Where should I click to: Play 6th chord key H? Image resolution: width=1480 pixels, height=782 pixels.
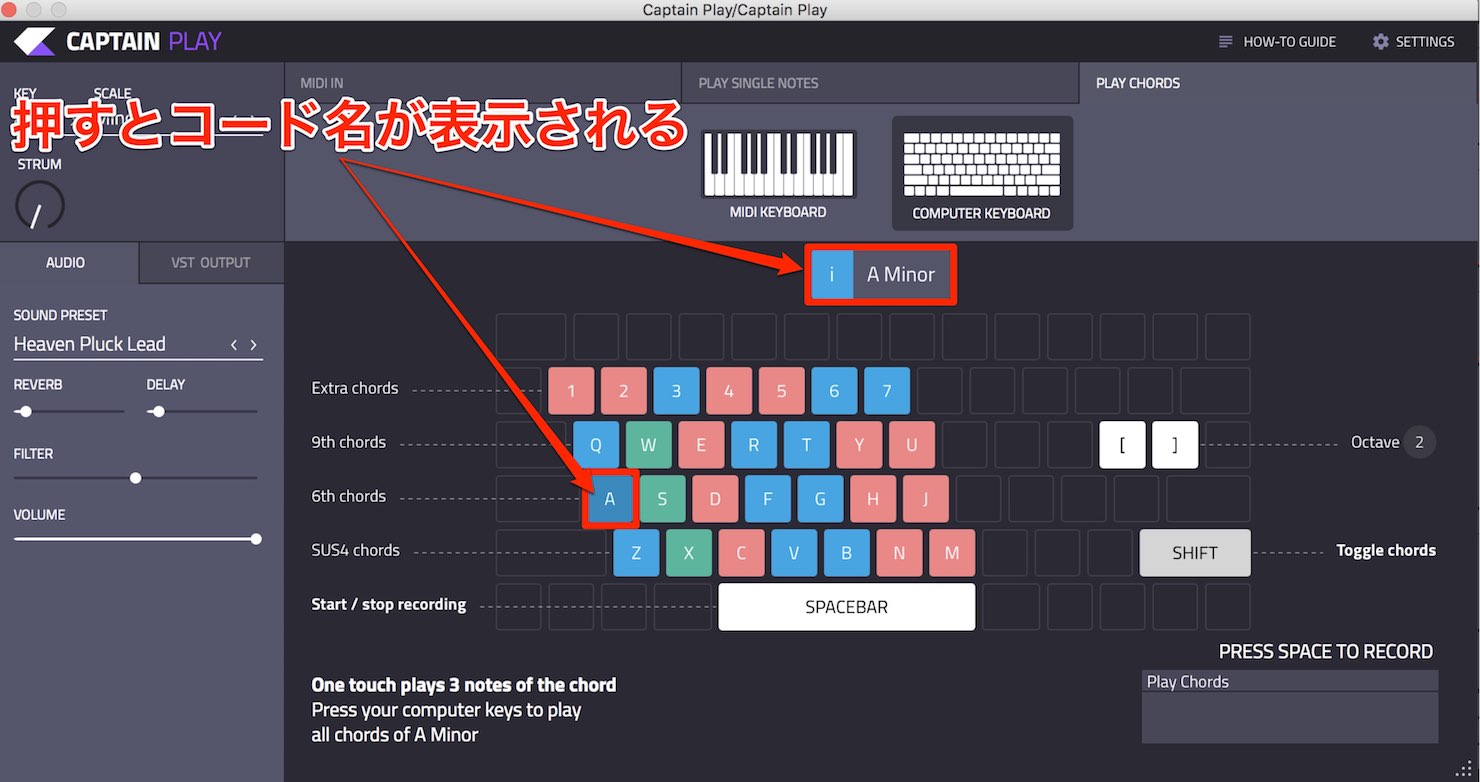873,499
